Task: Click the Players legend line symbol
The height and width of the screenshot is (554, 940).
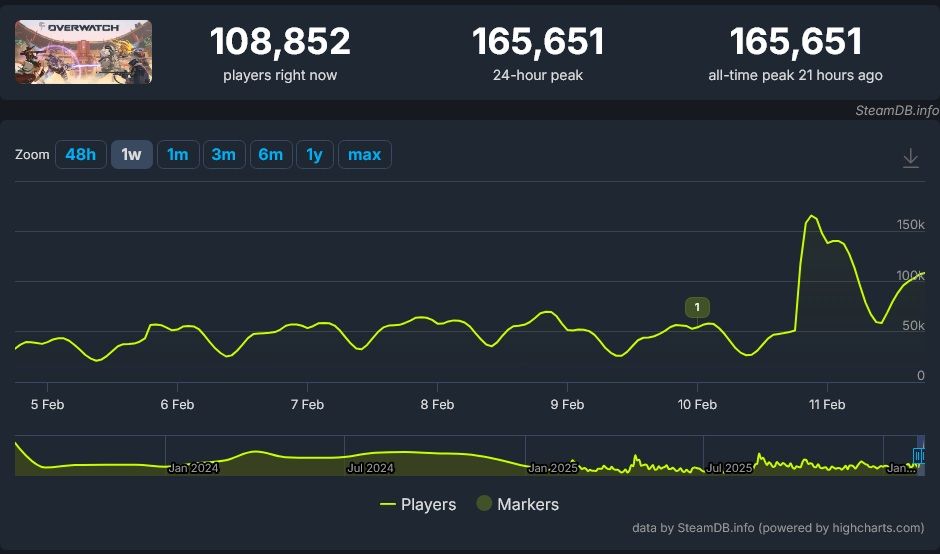Action: [x=388, y=504]
